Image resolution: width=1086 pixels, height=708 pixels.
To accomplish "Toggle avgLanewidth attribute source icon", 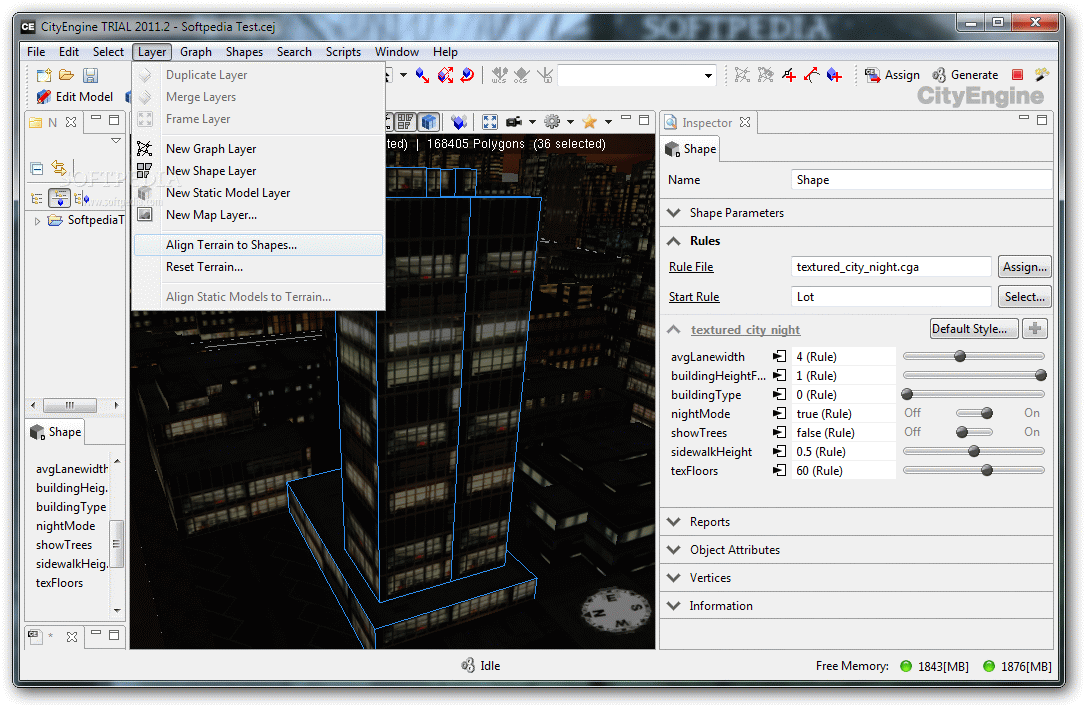I will coord(780,357).
